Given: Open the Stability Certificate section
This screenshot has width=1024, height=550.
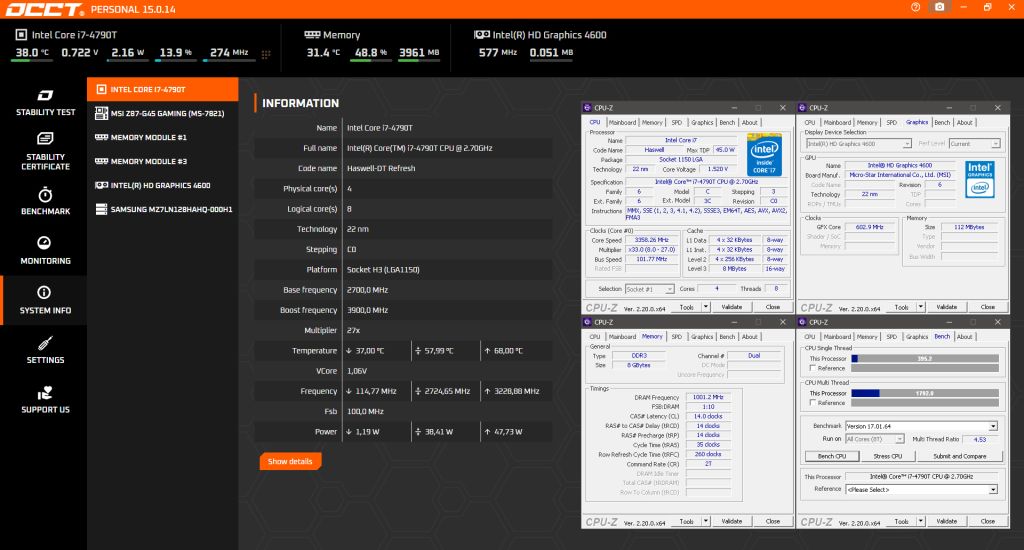Looking at the screenshot, I should 44,151.
